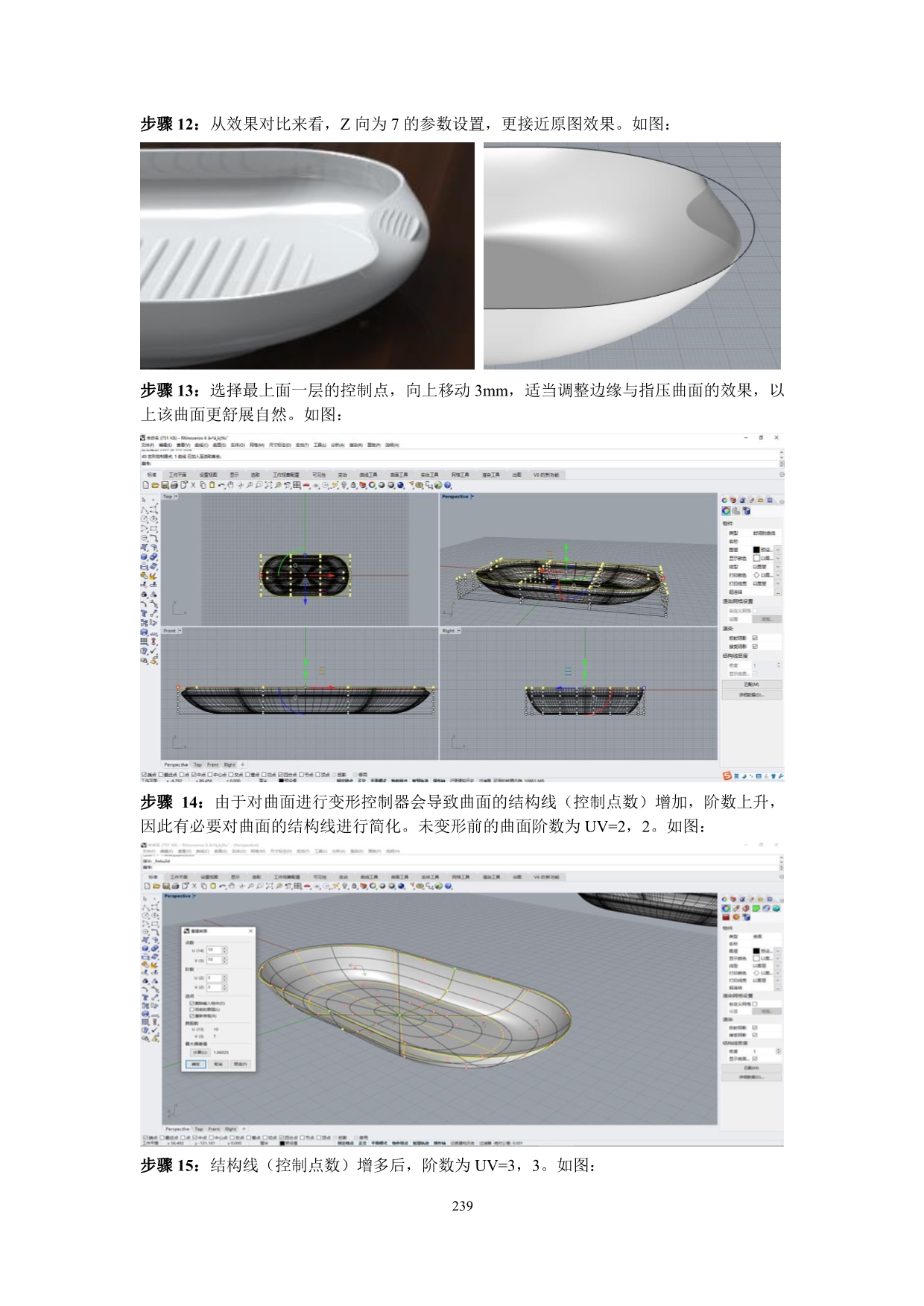
Task: Click Help icon in upper Rhino toolbar
Action: point(449,485)
